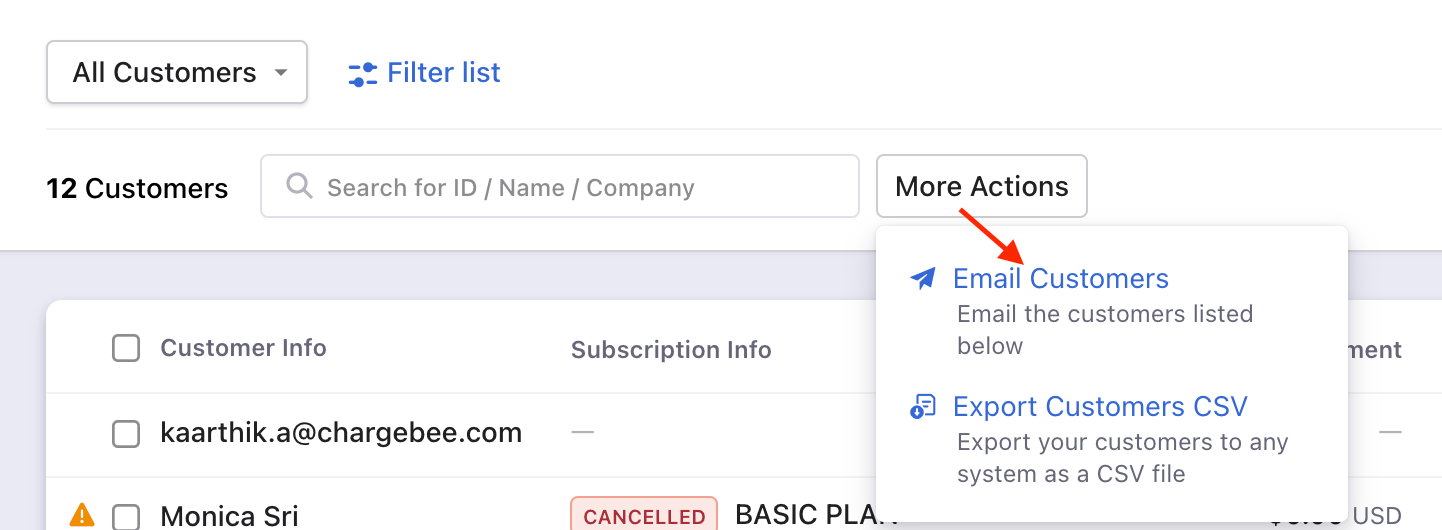Click the filter sliders icon
1442x530 pixels.
point(362,74)
